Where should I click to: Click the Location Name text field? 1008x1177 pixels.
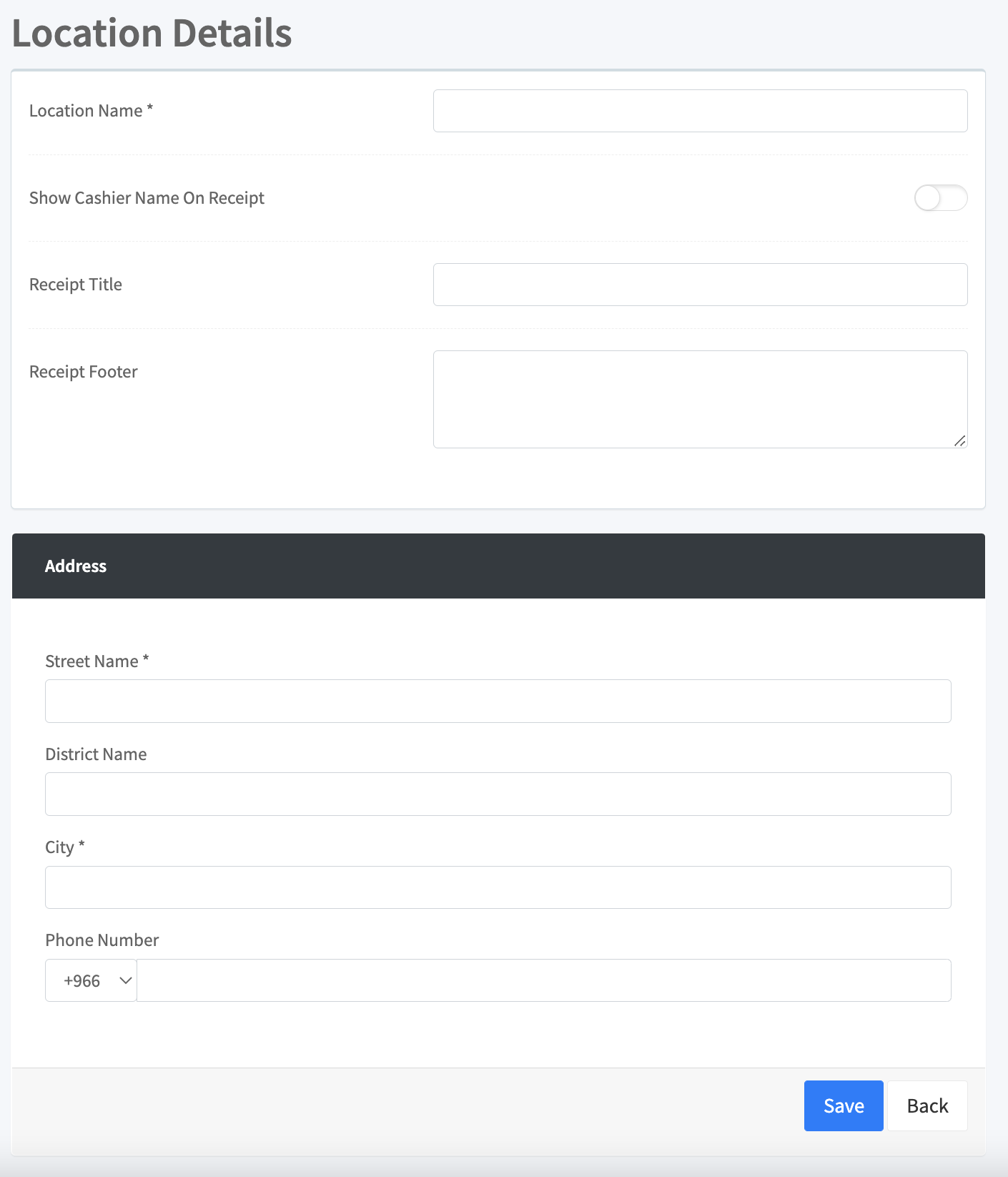(x=700, y=111)
